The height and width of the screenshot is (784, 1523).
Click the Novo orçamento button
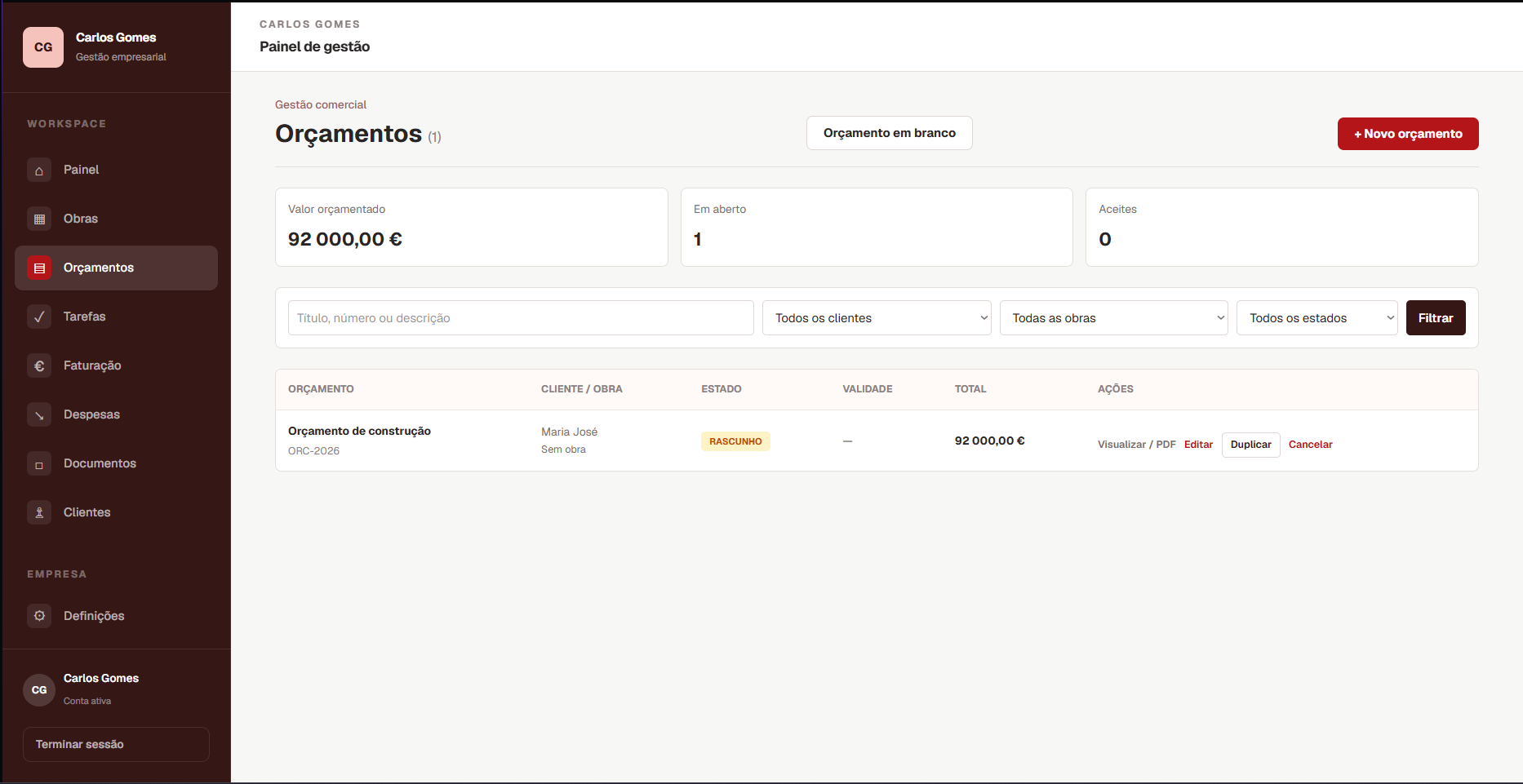(1408, 134)
